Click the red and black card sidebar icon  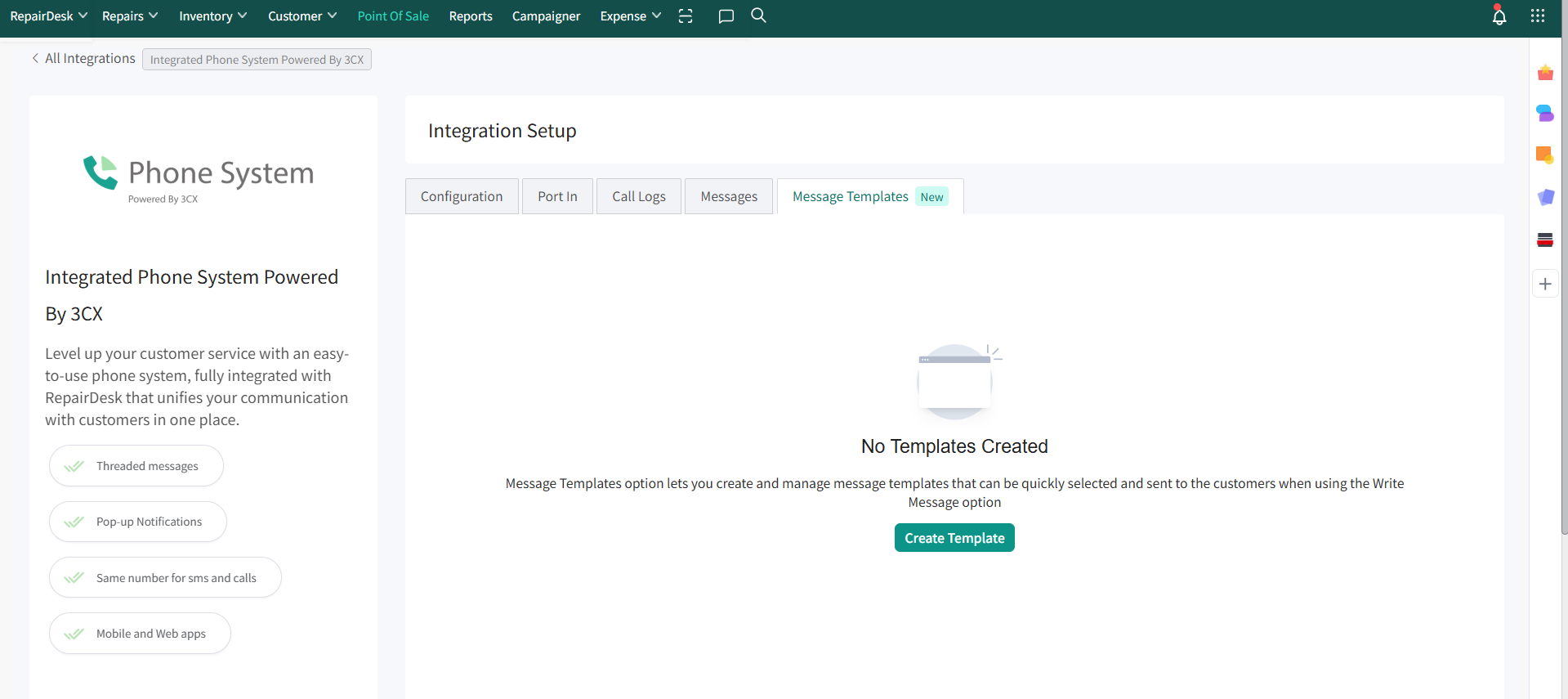[x=1545, y=240]
